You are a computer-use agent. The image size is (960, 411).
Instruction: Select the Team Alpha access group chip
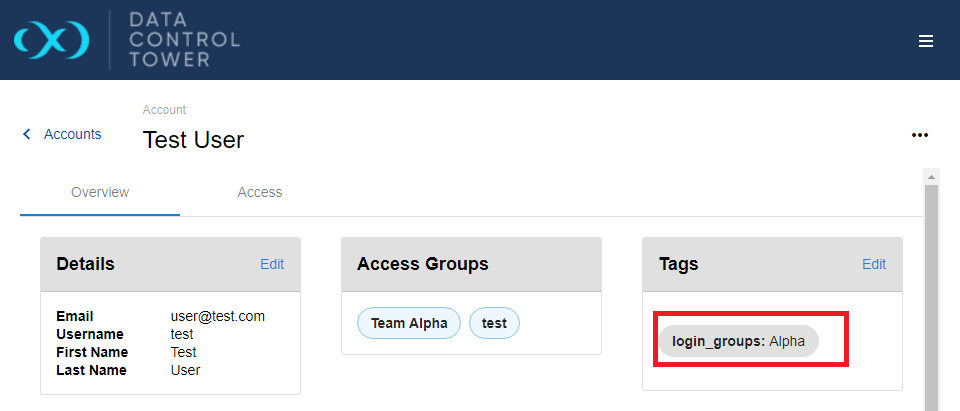coord(408,323)
